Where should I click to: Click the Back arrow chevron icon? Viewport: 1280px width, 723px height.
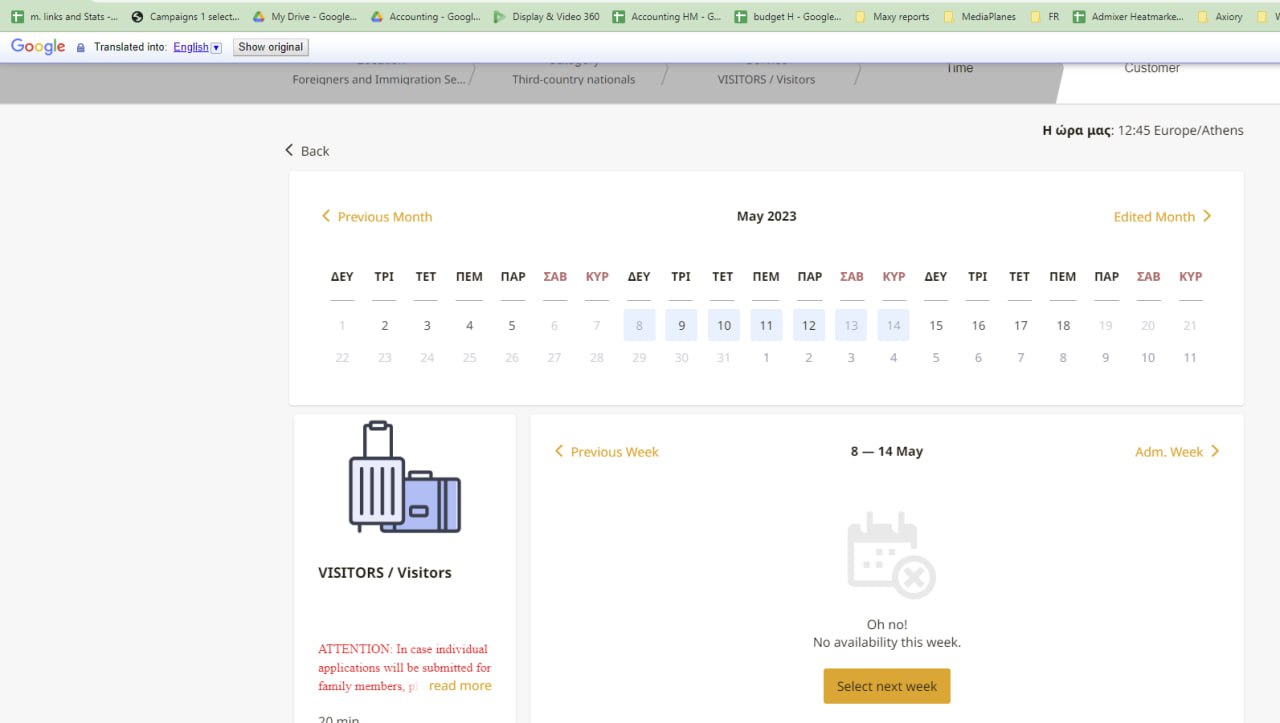click(x=289, y=150)
